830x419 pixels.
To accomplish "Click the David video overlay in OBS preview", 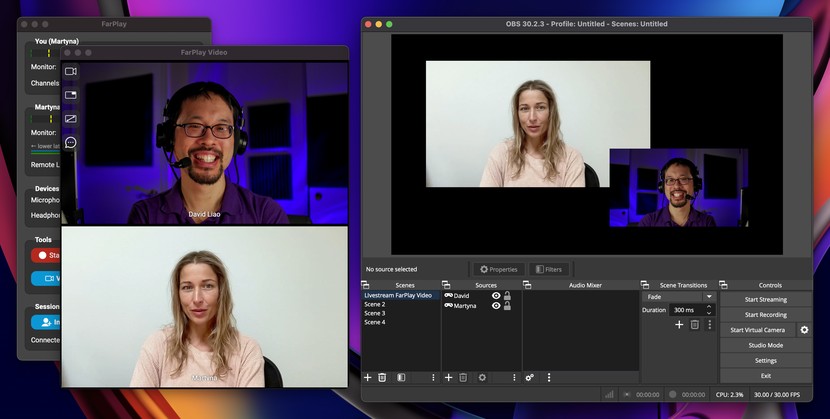I will [x=679, y=188].
